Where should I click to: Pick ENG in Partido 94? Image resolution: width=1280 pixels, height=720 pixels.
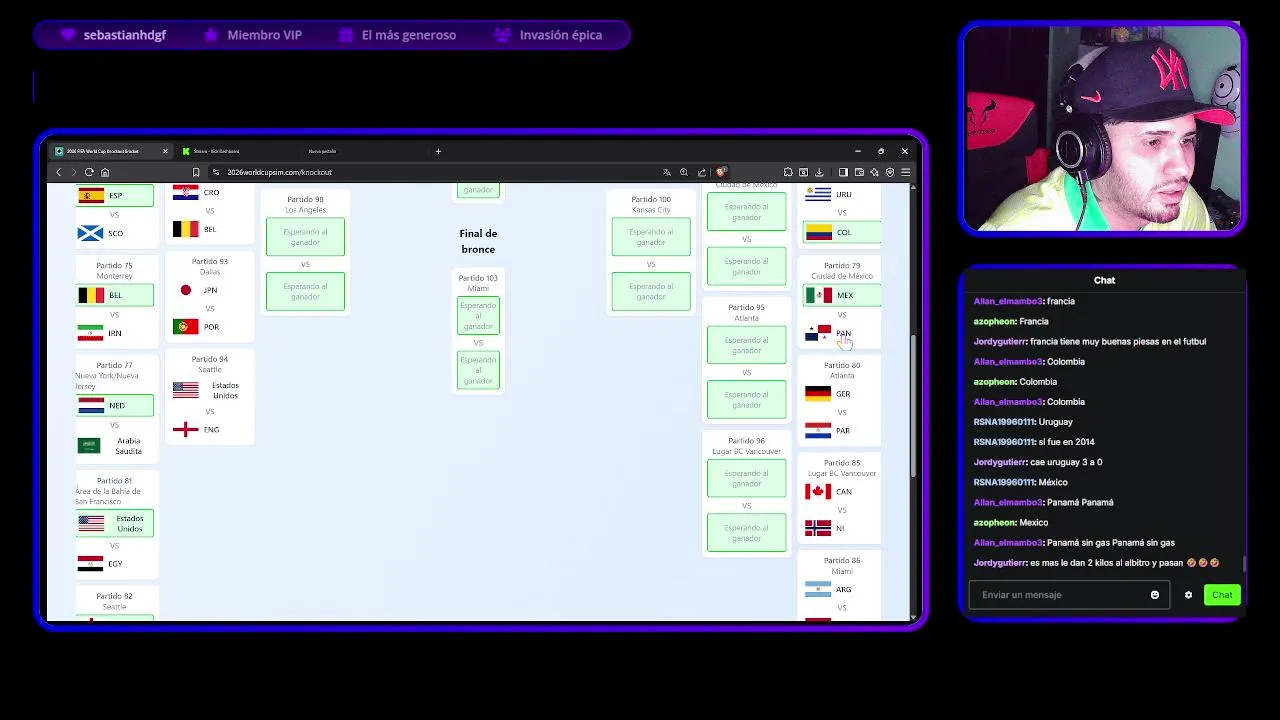209,430
